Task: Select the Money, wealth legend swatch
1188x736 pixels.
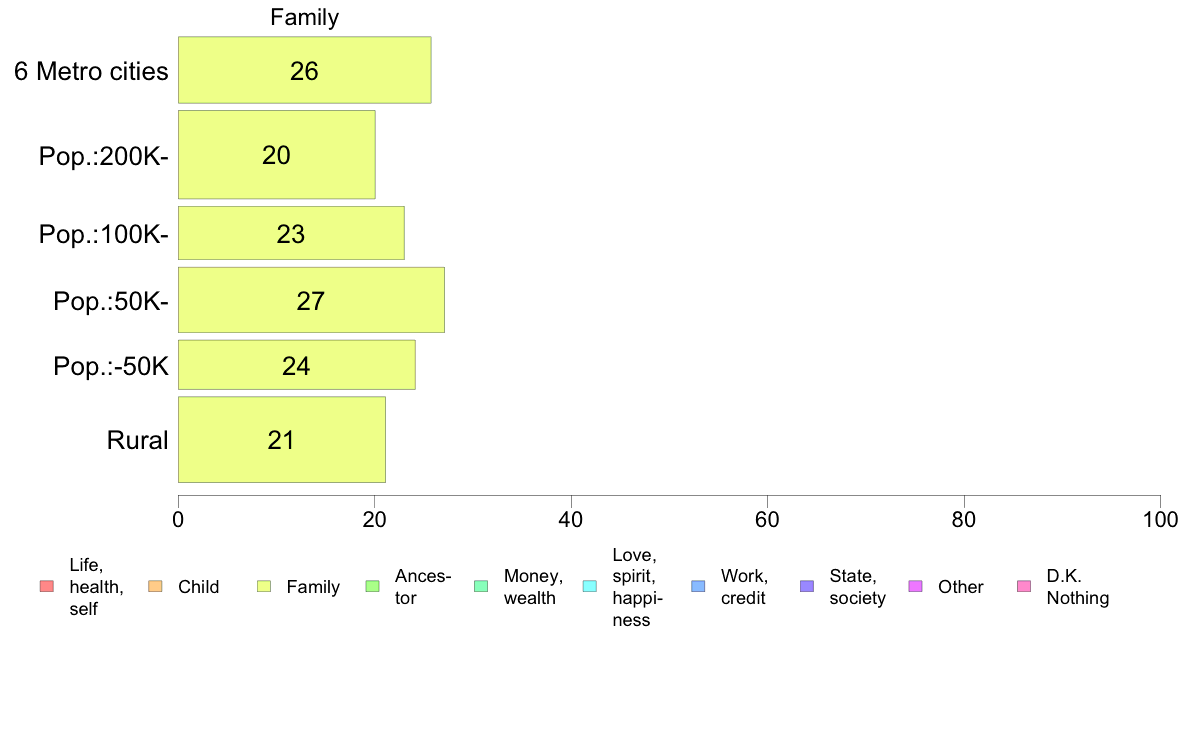Action: 481,587
